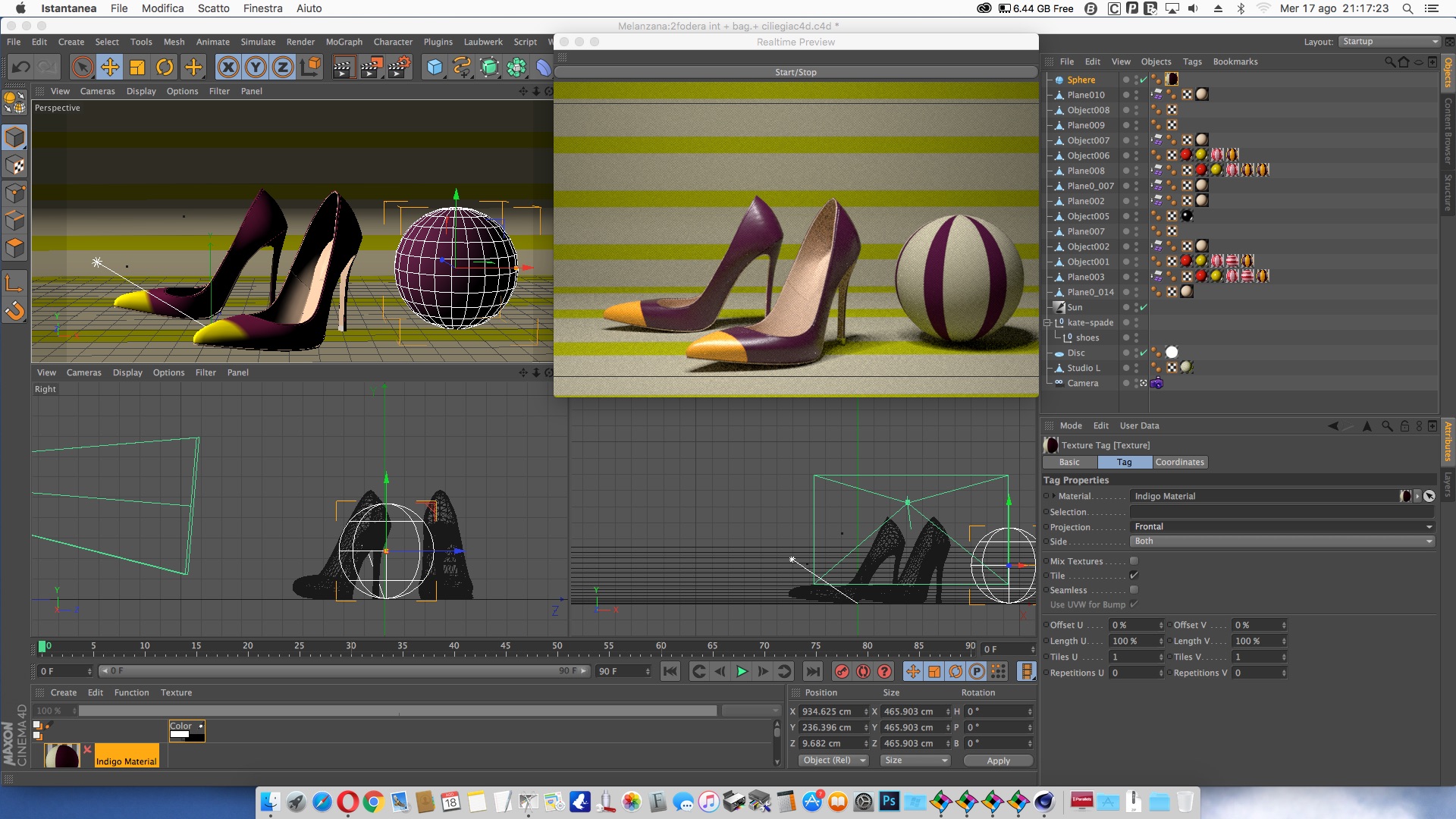1456x819 pixels.
Task: Click the Color channel swatch in Material manager
Action: (187, 730)
